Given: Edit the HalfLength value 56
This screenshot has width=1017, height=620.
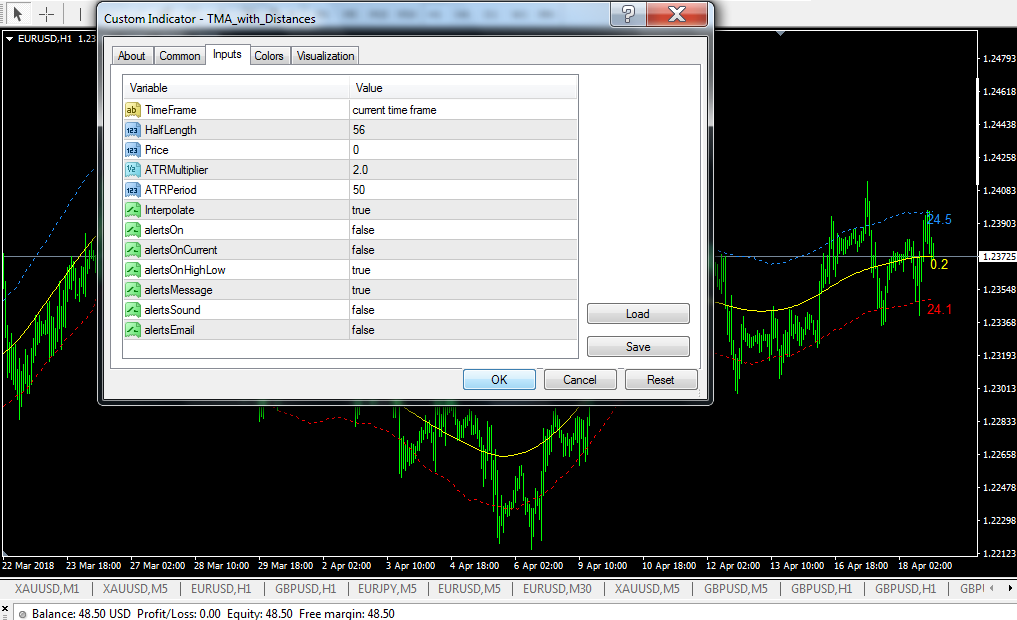Looking at the screenshot, I should [x=463, y=130].
